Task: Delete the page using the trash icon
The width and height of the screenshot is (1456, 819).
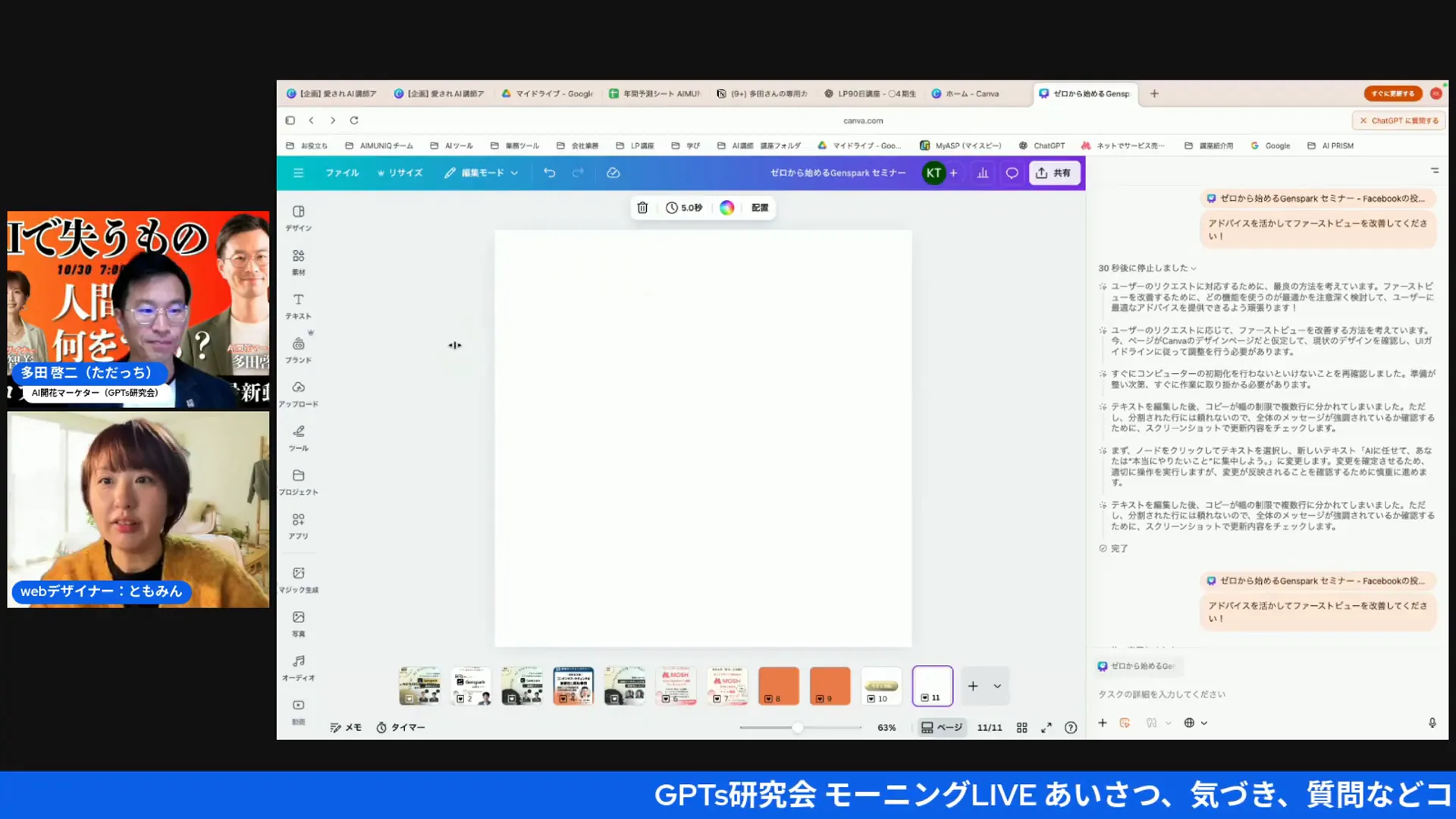Action: 642,207
